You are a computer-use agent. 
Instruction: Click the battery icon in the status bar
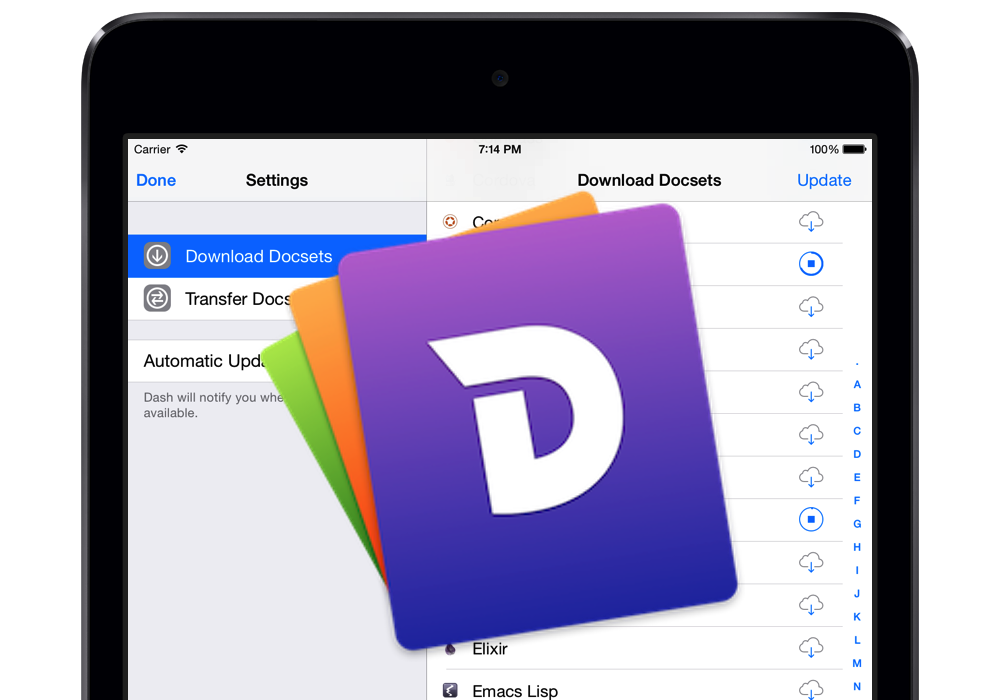point(855,149)
